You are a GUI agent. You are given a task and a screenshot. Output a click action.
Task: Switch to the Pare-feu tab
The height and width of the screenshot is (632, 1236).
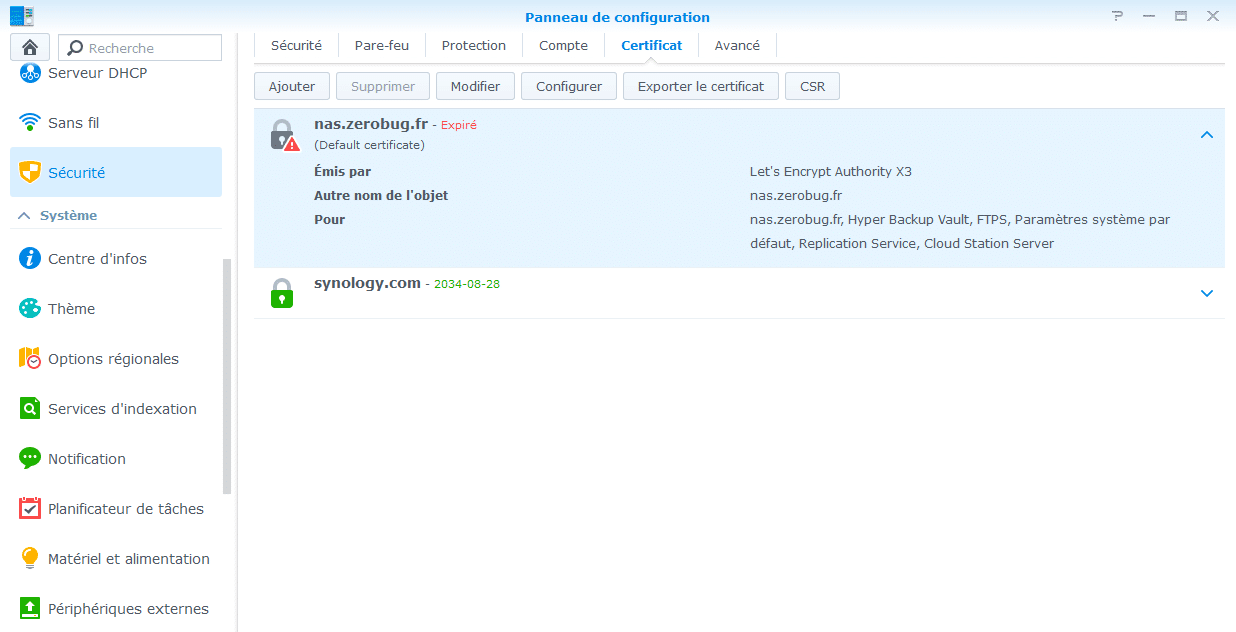pos(381,45)
